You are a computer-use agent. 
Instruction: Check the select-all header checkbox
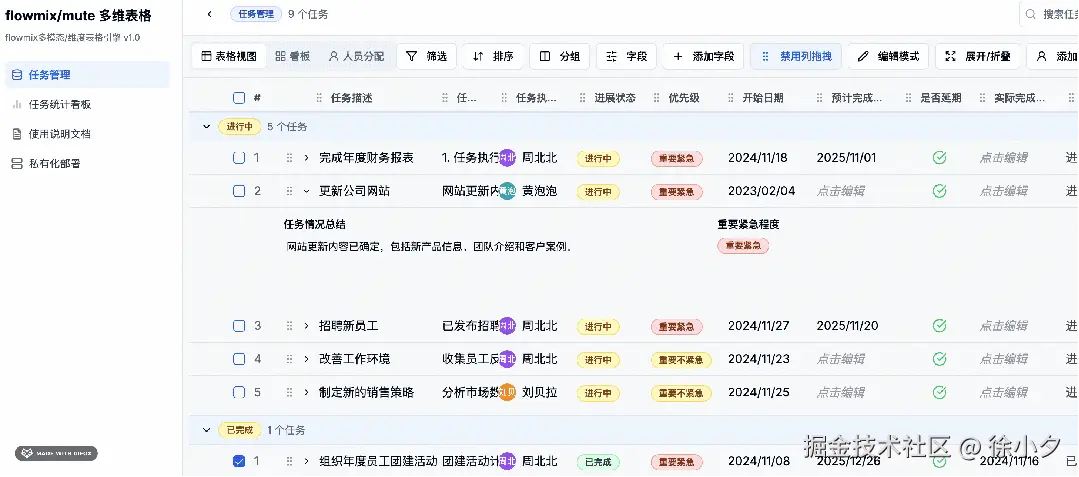(x=239, y=98)
